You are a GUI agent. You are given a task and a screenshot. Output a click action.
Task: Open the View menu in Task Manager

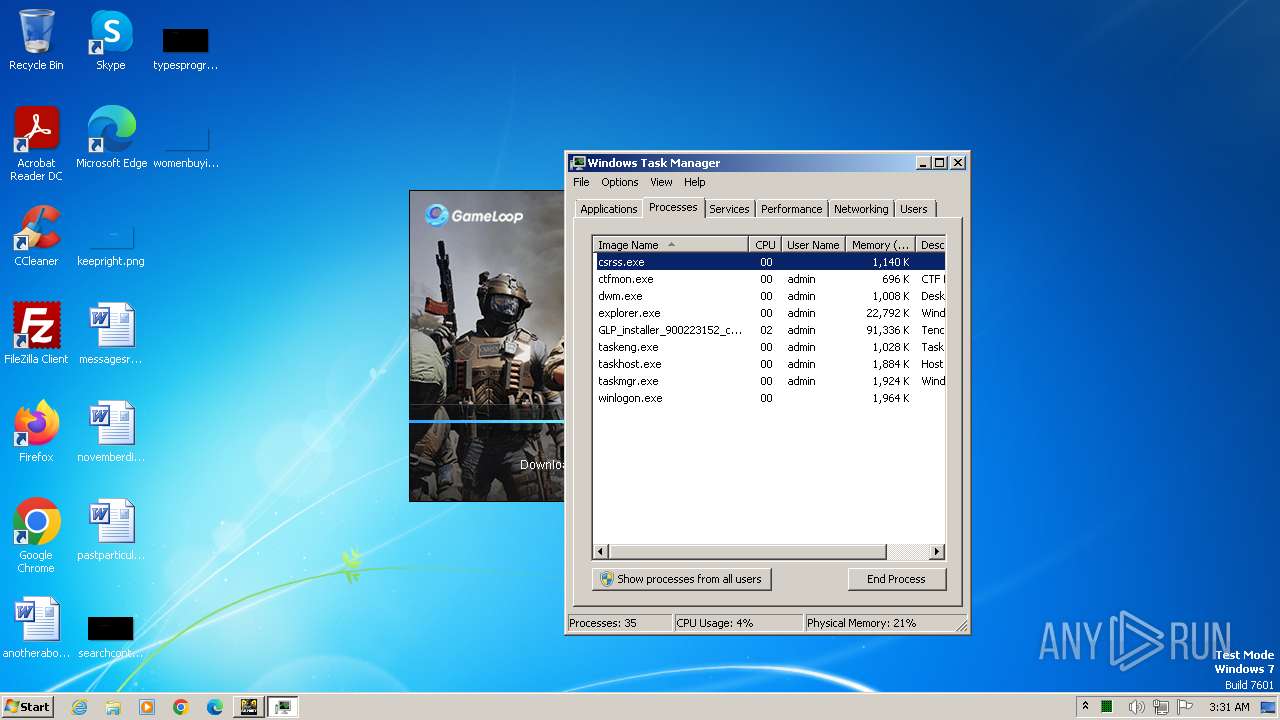(x=661, y=182)
